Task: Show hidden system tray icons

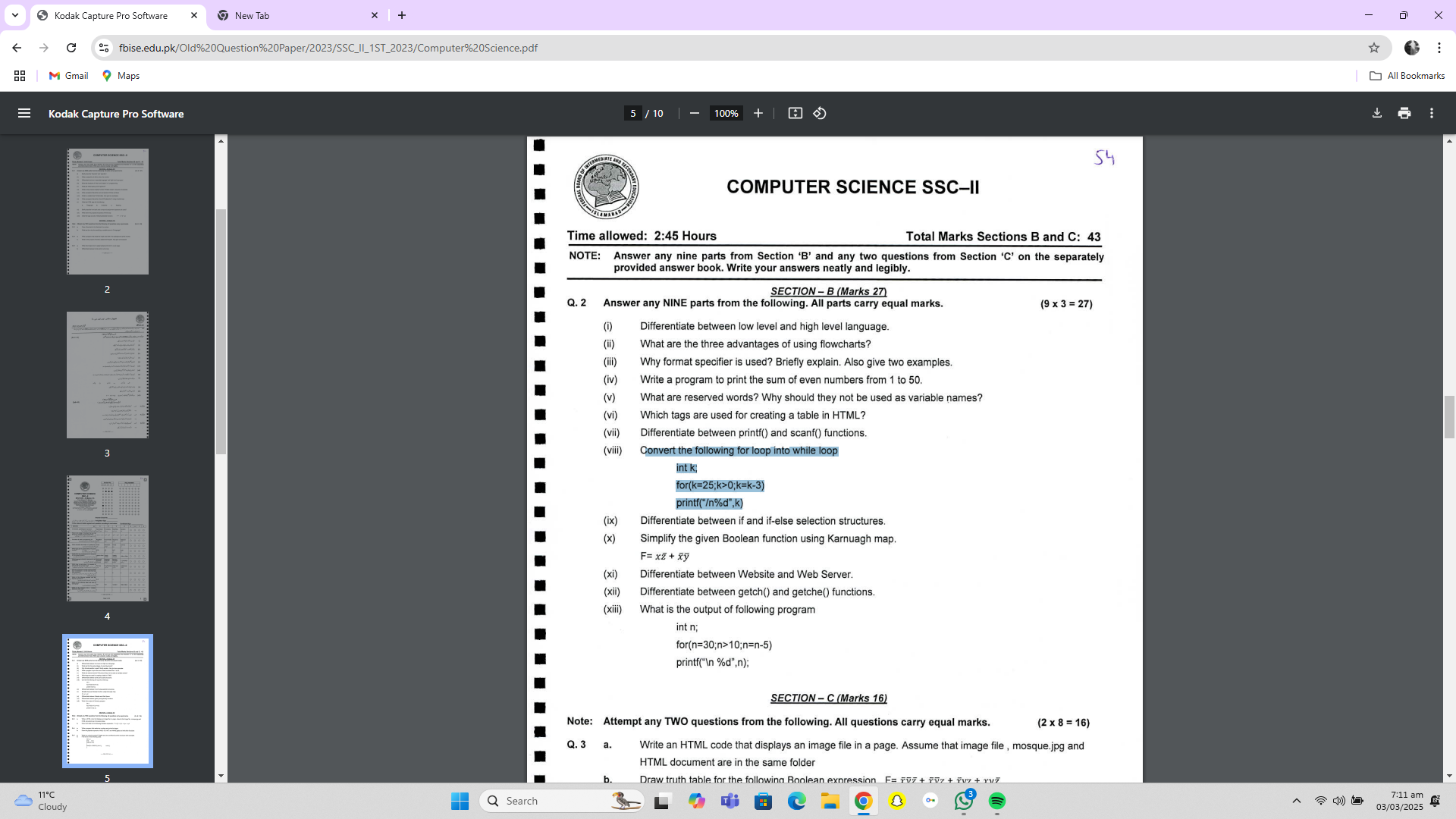Action: click(x=1296, y=801)
